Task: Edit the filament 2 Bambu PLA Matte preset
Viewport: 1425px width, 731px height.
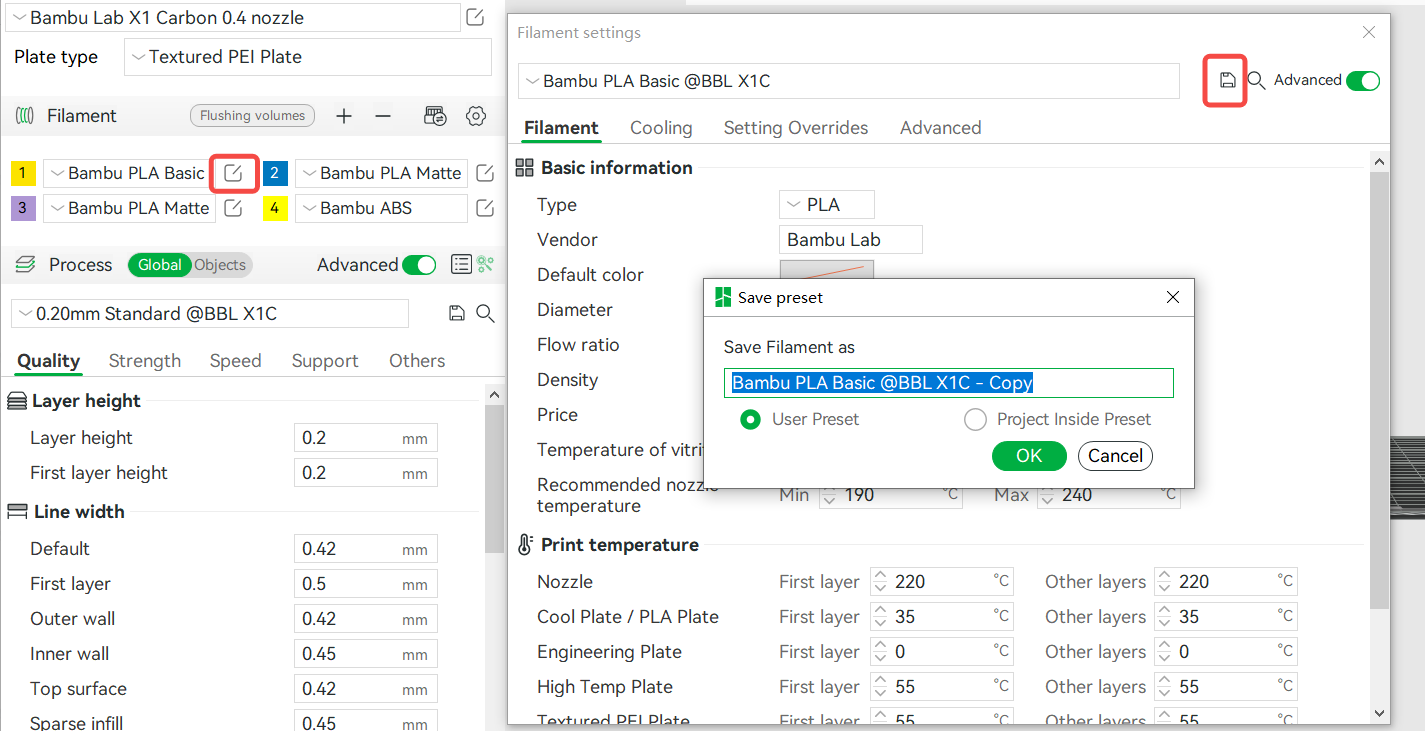Action: [x=485, y=173]
